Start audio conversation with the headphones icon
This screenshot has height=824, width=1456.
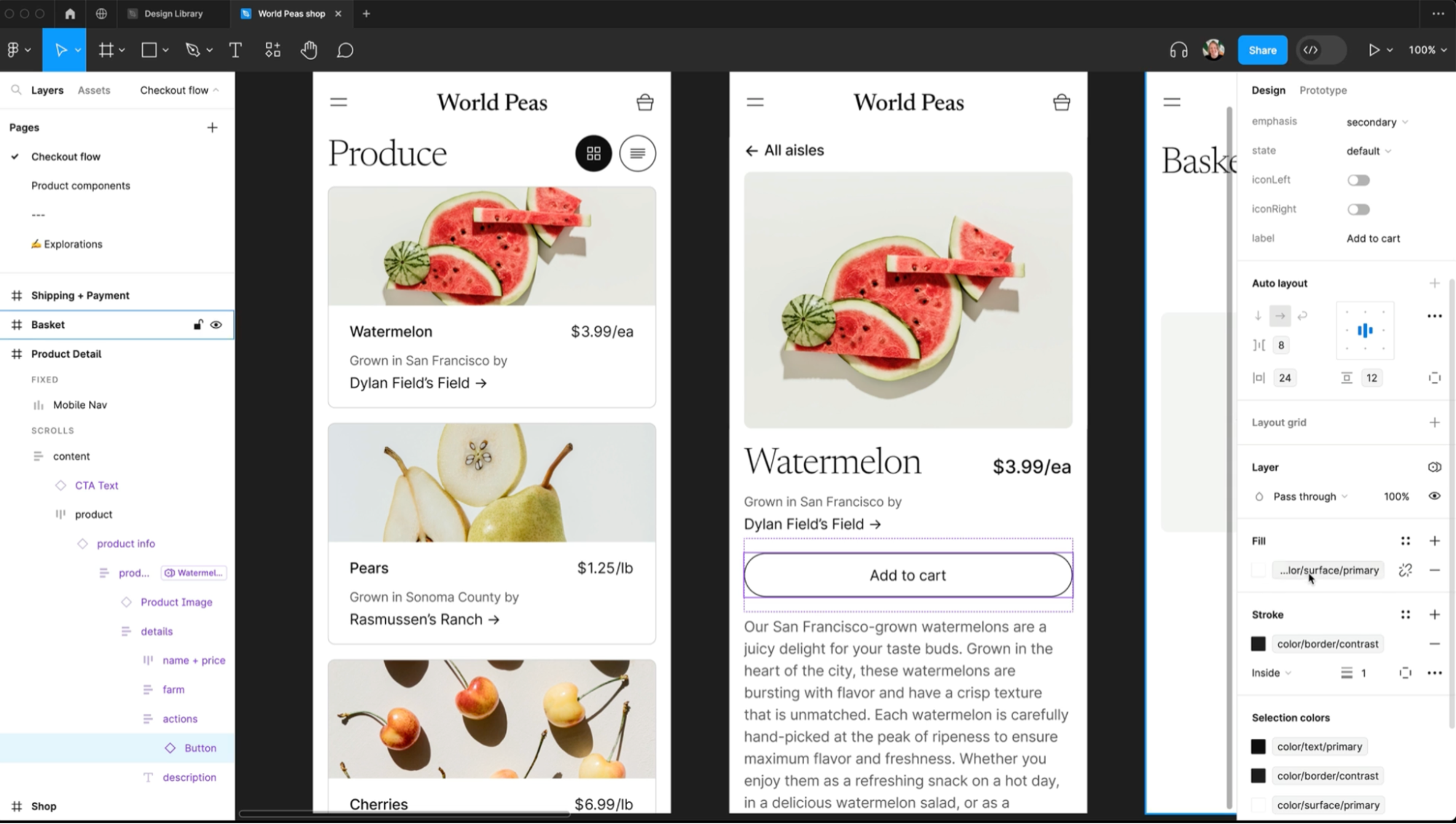click(1178, 50)
